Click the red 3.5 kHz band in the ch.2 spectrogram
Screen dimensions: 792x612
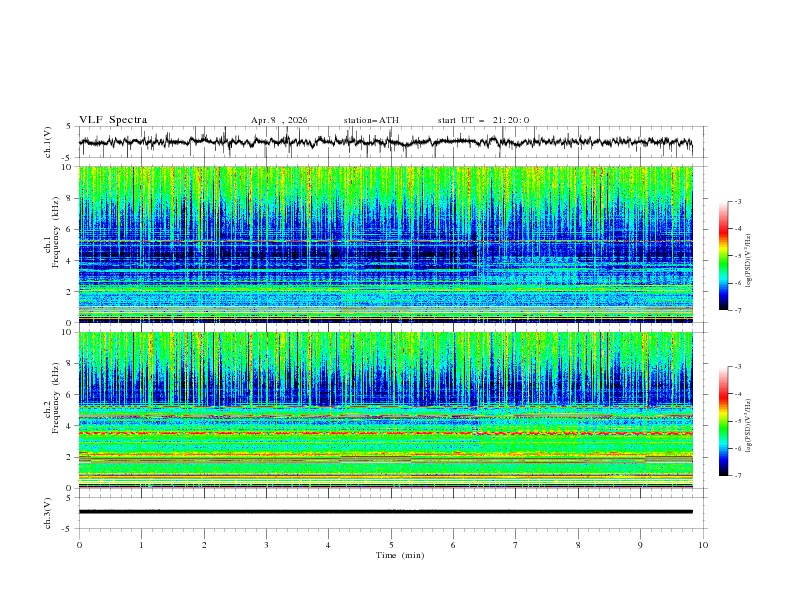[385, 433]
